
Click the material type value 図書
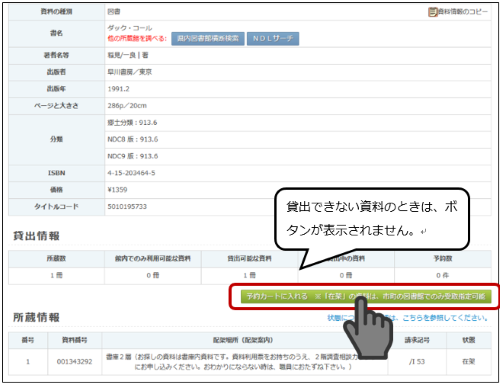tap(114, 12)
